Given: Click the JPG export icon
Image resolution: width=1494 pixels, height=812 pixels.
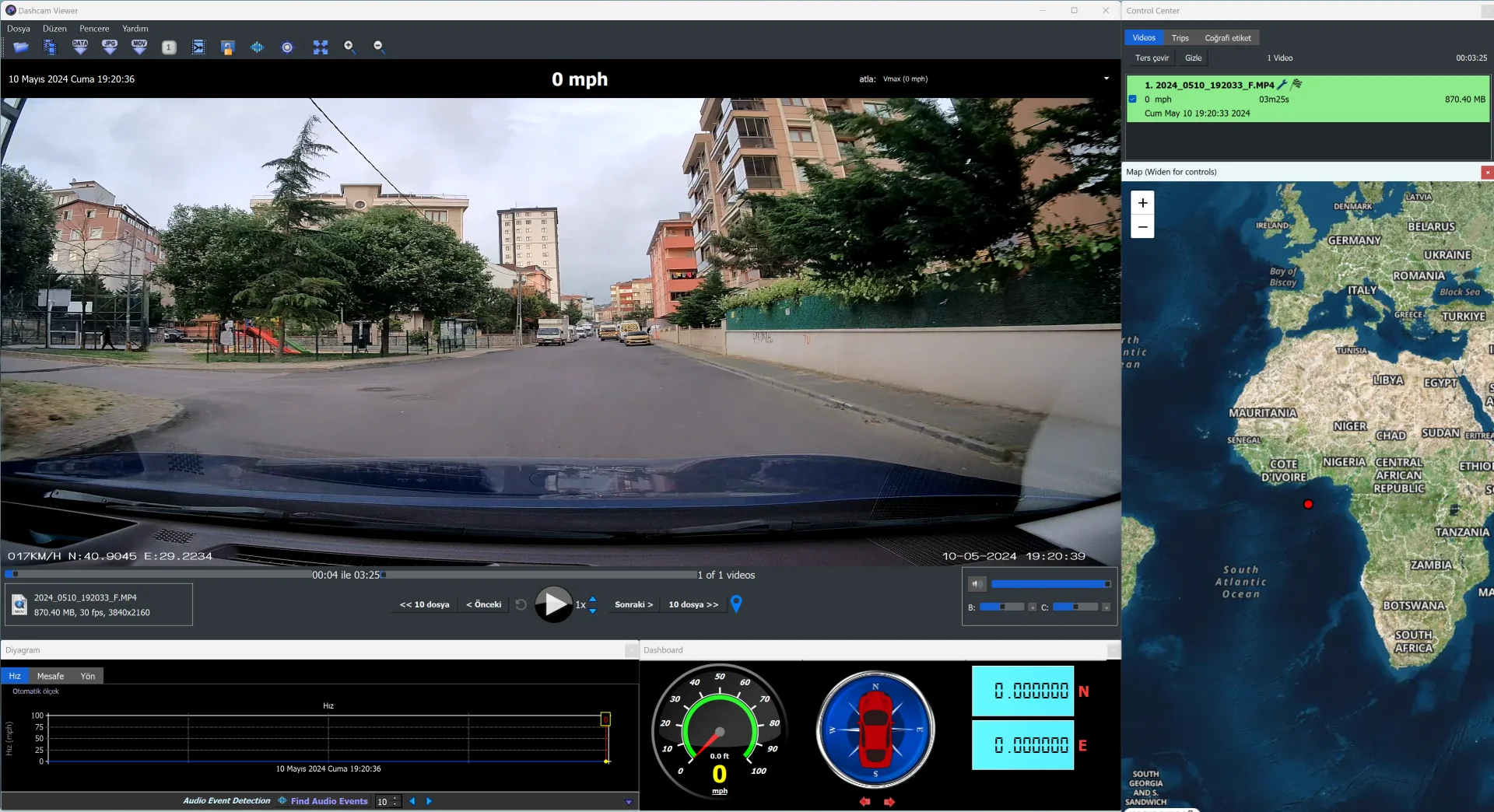Looking at the screenshot, I should coord(110,47).
